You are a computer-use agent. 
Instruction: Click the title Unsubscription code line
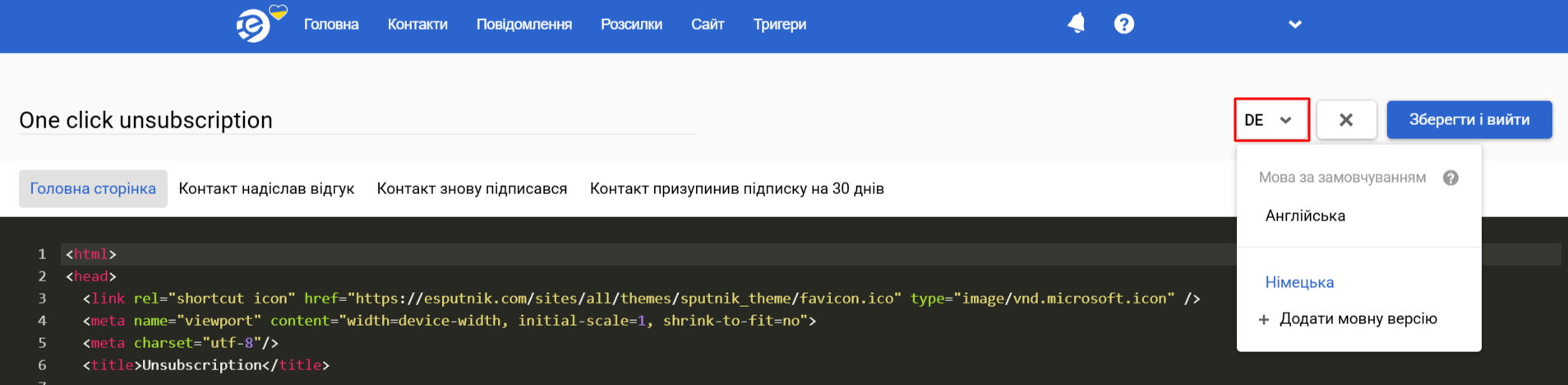(x=206, y=365)
